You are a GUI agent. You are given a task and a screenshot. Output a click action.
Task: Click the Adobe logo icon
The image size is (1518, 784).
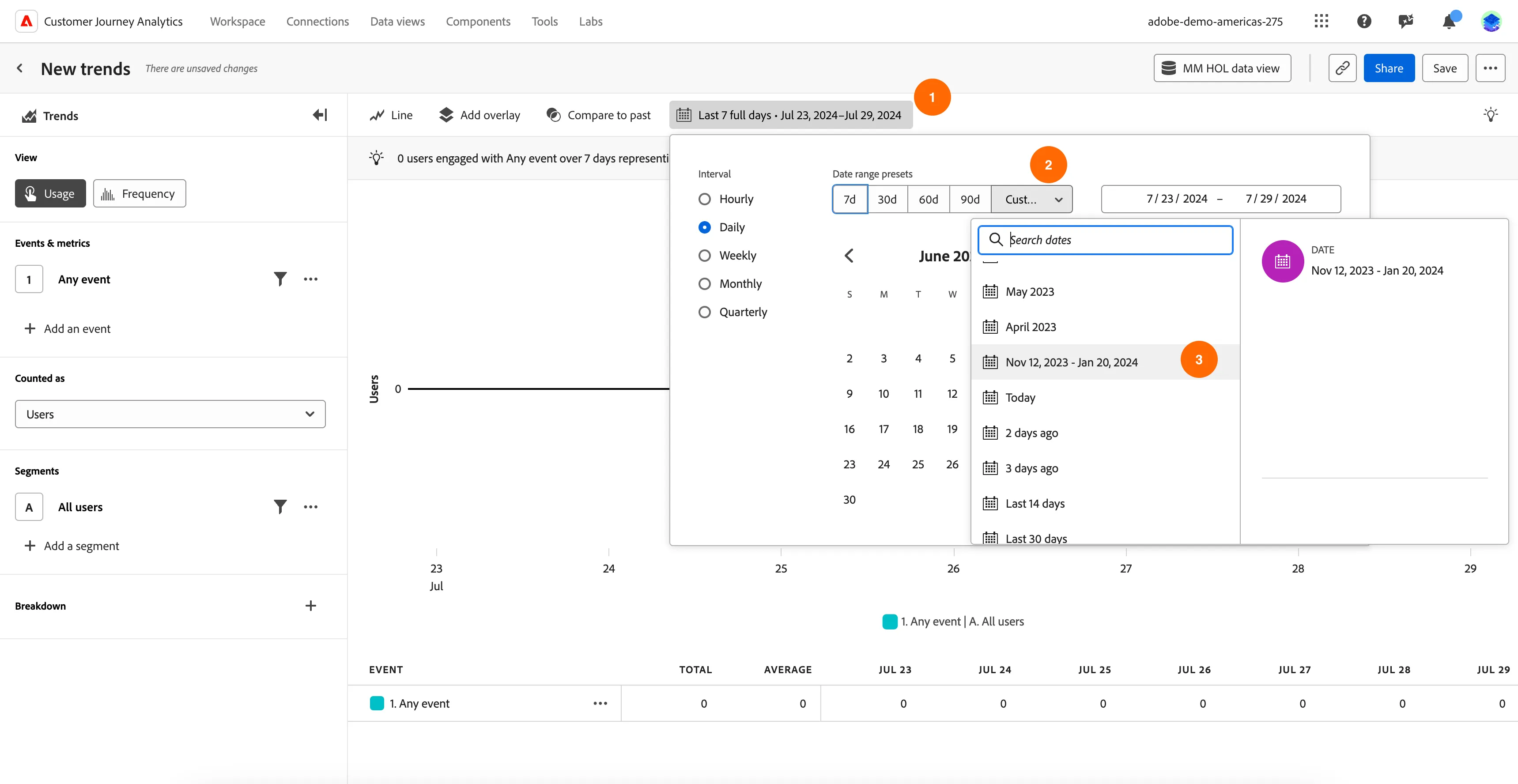click(26, 21)
